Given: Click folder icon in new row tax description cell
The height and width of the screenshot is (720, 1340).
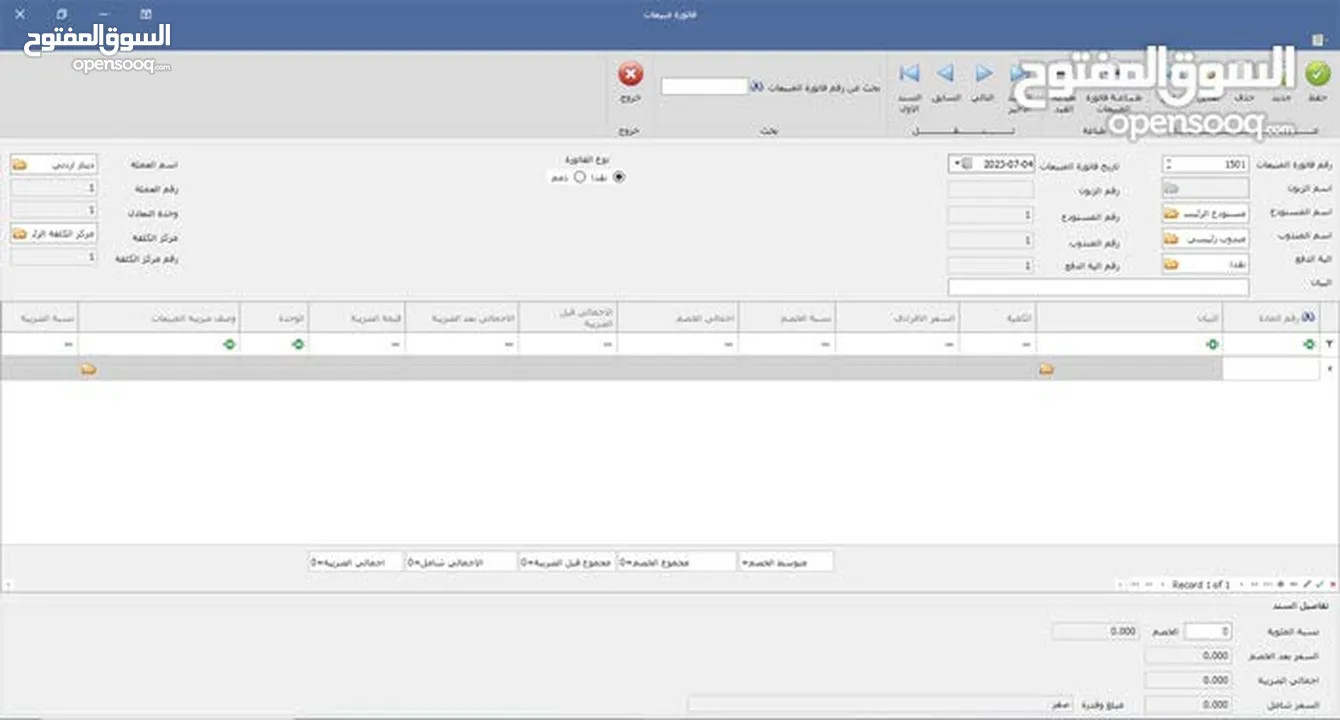Looking at the screenshot, I should coord(88,369).
